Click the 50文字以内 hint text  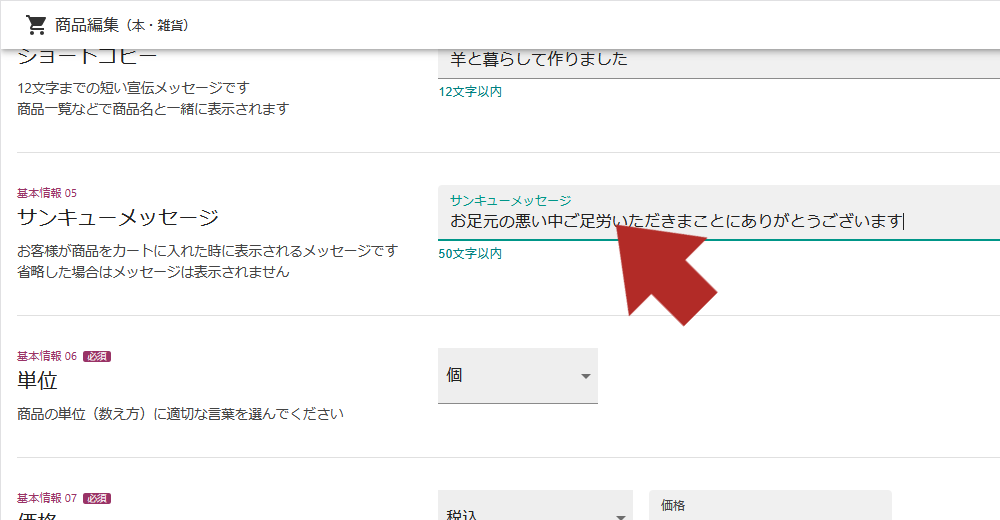[470, 253]
